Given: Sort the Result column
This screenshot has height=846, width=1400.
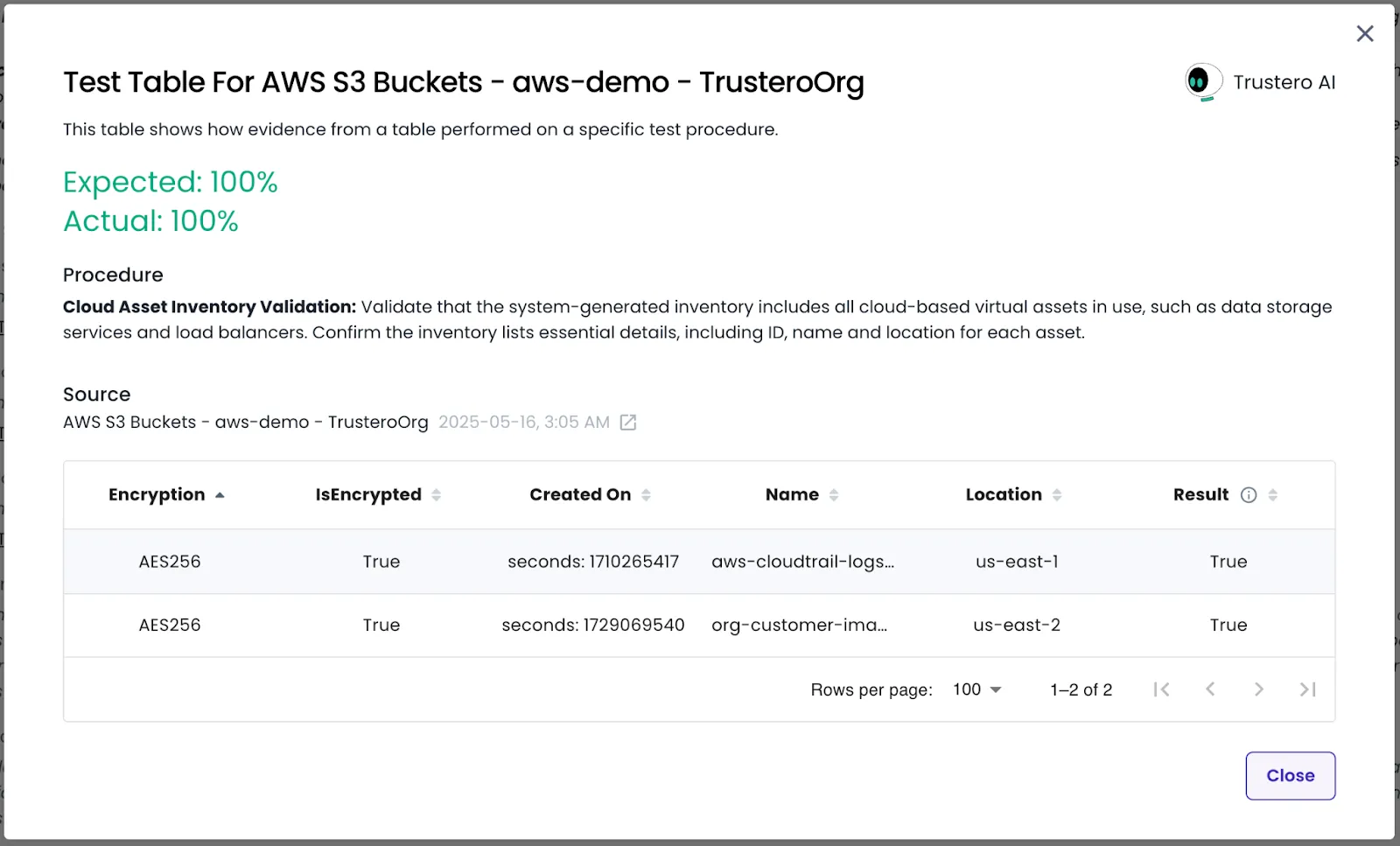Looking at the screenshot, I should (x=1273, y=495).
